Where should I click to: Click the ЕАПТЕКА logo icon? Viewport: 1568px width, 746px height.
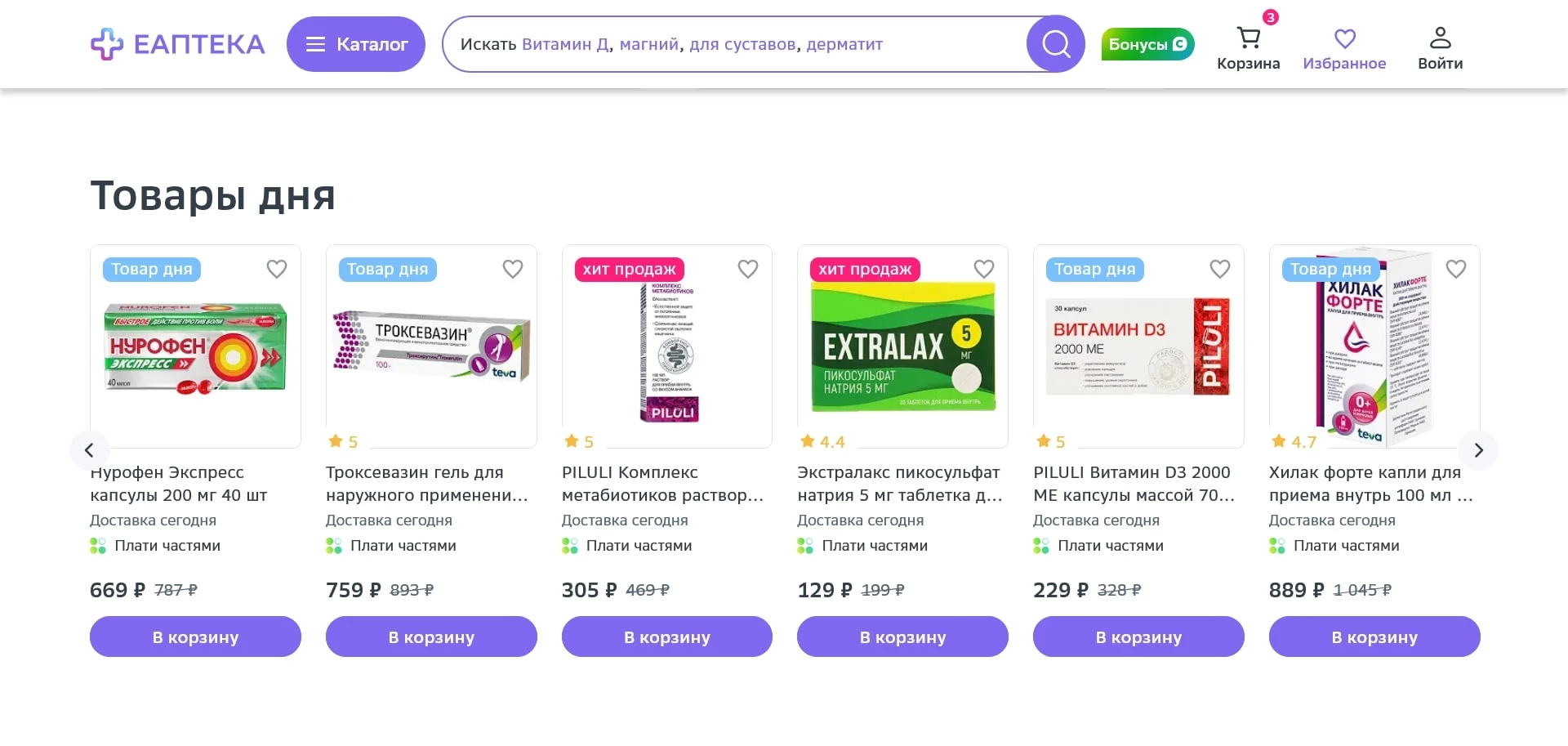point(107,44)
